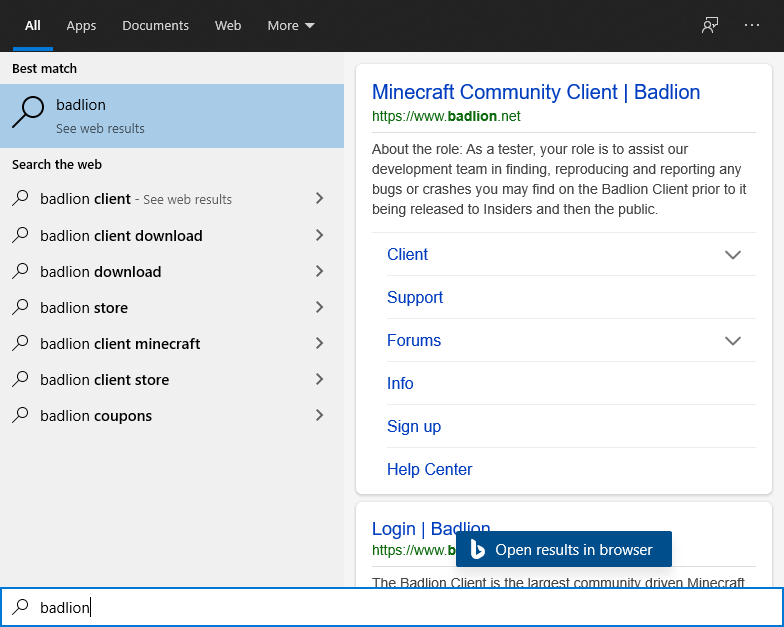The height and width of the screenshot is (627, 784).
Task: Expand the arrow for badlion coupons
Action: click(x=320, y=415)
